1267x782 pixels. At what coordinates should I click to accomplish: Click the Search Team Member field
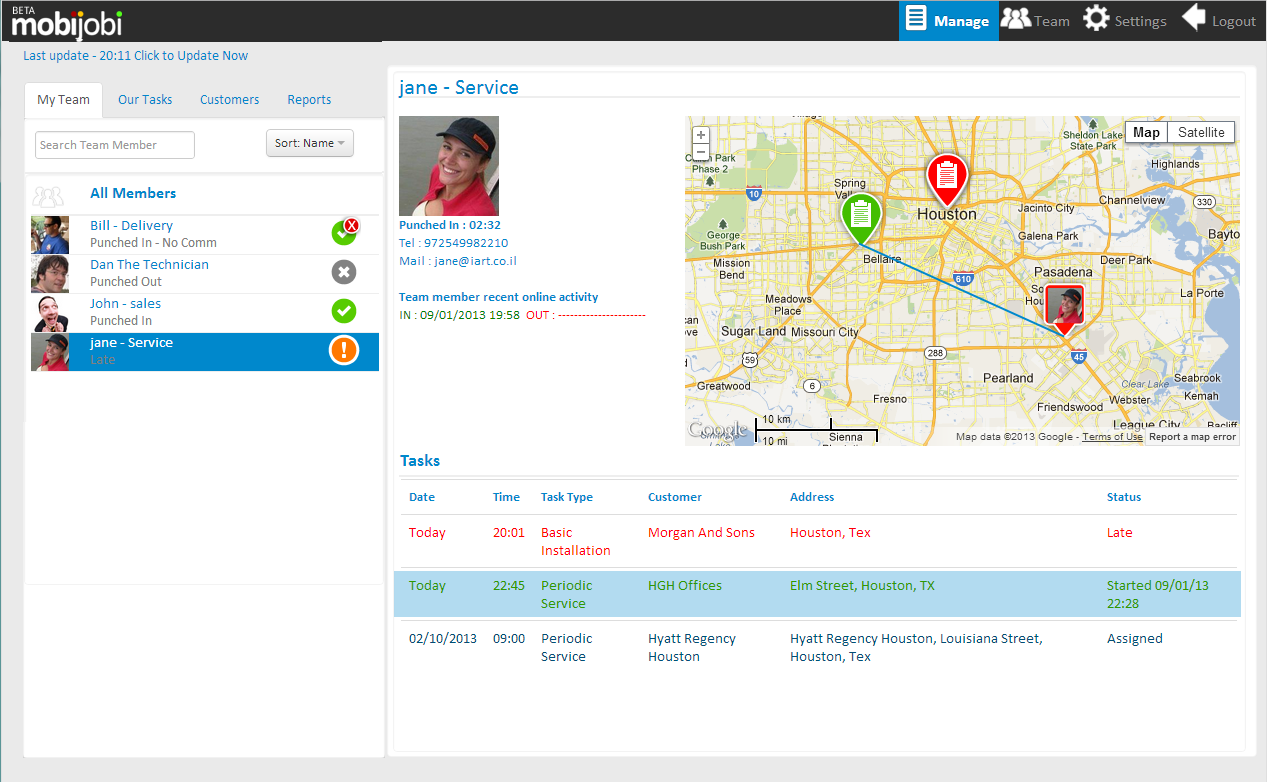tap(115, 145)
